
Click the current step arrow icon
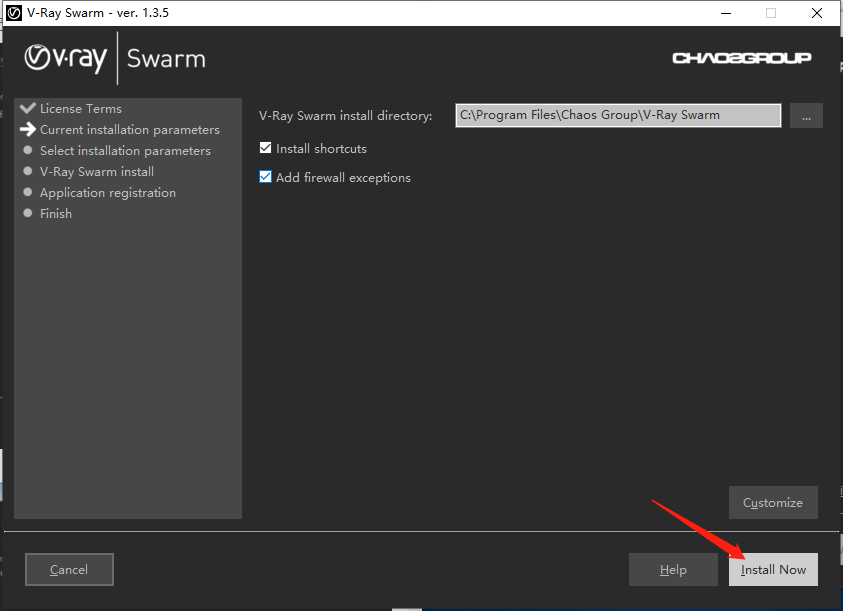tap(28, 129)
